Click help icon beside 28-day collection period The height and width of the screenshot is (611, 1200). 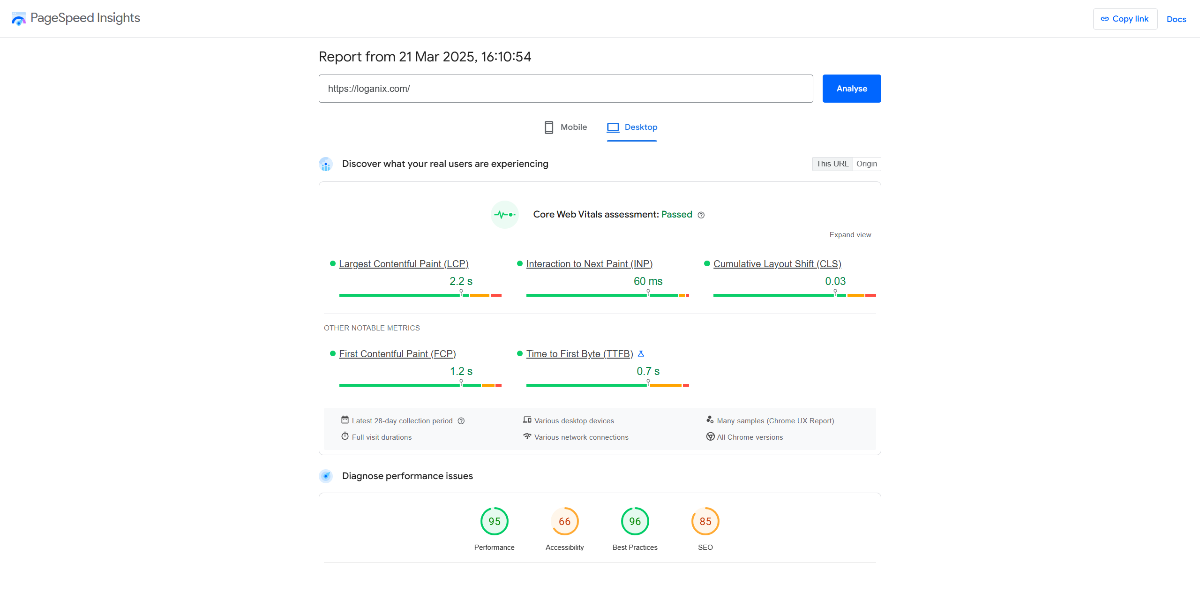coord(461,421)
